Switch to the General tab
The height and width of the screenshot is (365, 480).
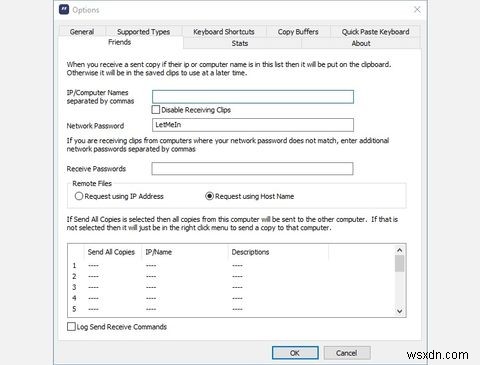click(82, 32)
